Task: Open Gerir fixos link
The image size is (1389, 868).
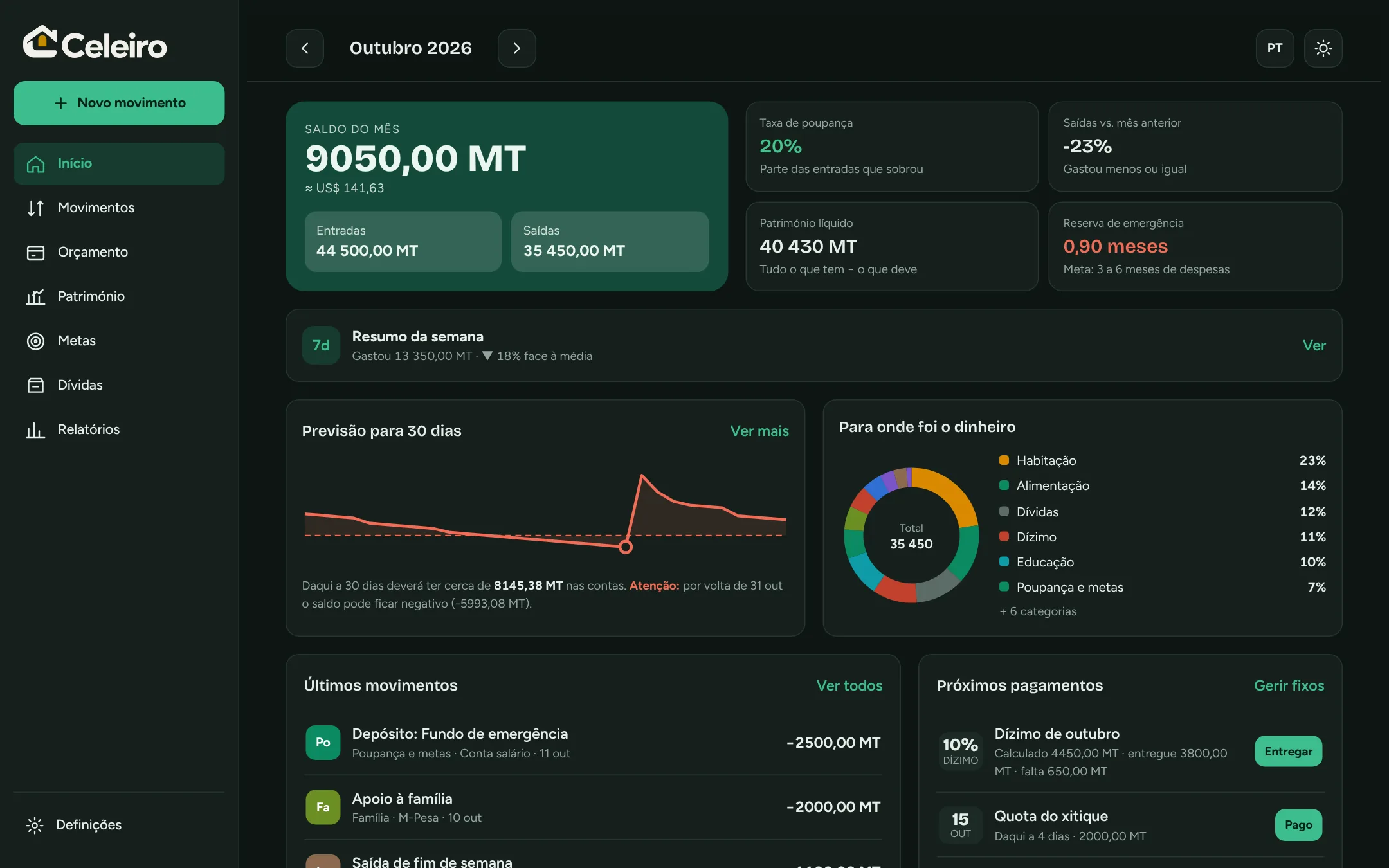Action: coord(1289,685)
